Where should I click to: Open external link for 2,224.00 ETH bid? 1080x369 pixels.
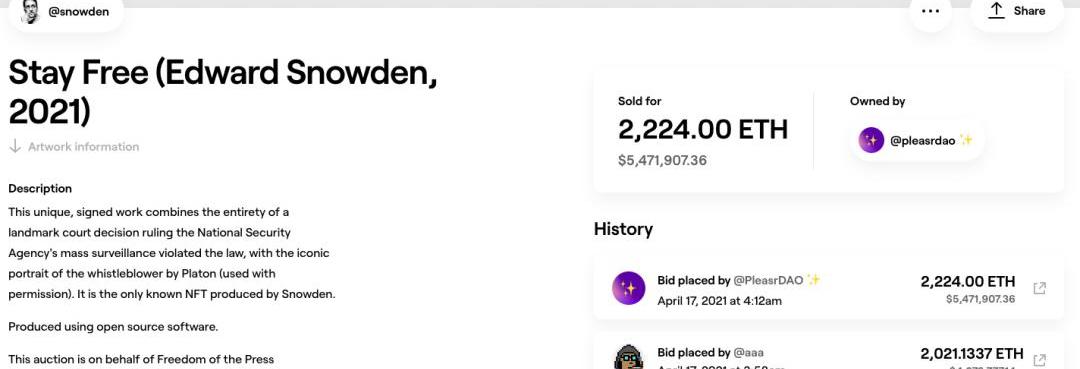[1040, 288]
